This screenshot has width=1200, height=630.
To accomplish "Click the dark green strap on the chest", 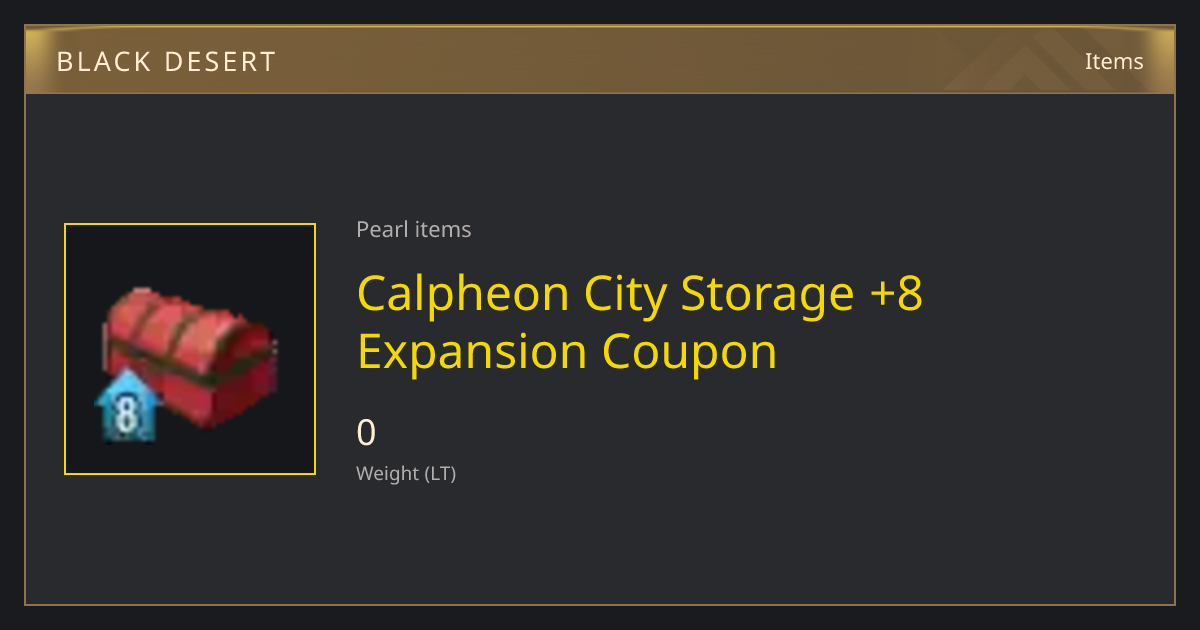I will (190, 362).
